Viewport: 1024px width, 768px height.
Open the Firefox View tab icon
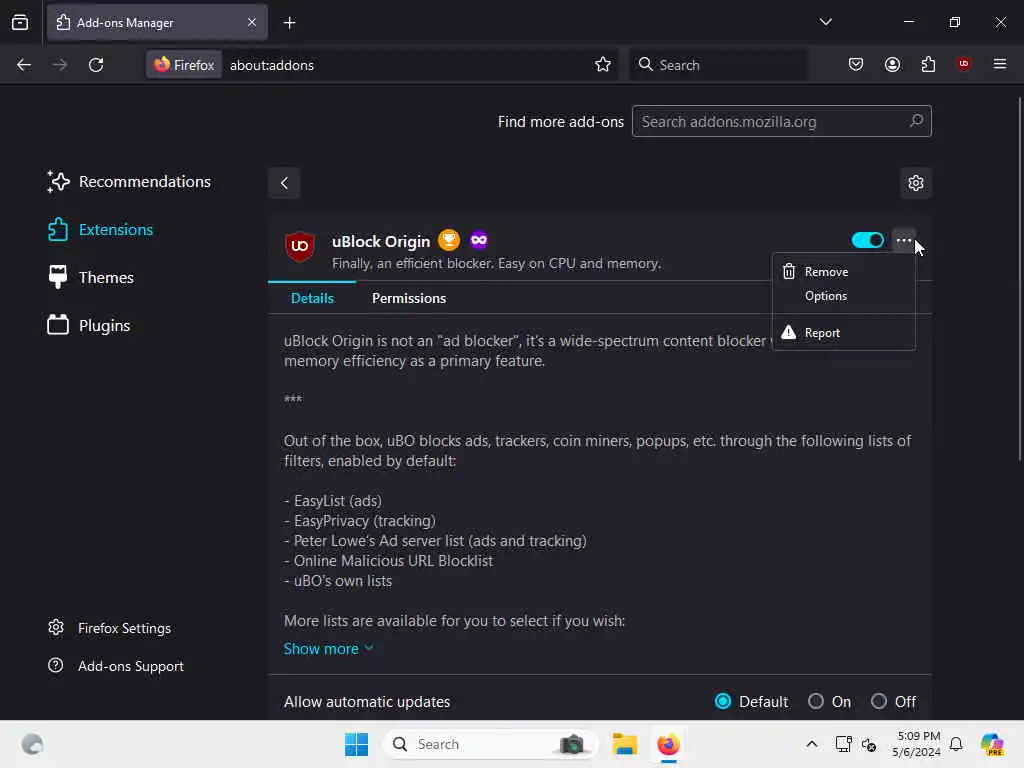[x=20, y=22]
